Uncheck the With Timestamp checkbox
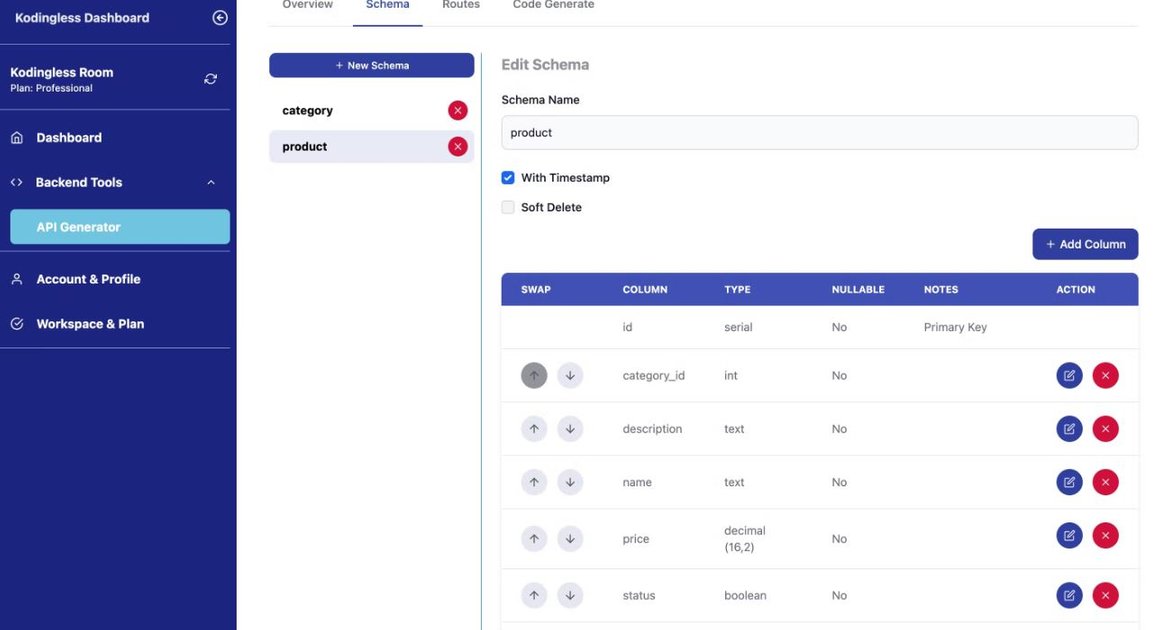 pyautogui.click(x=508, y=177)
